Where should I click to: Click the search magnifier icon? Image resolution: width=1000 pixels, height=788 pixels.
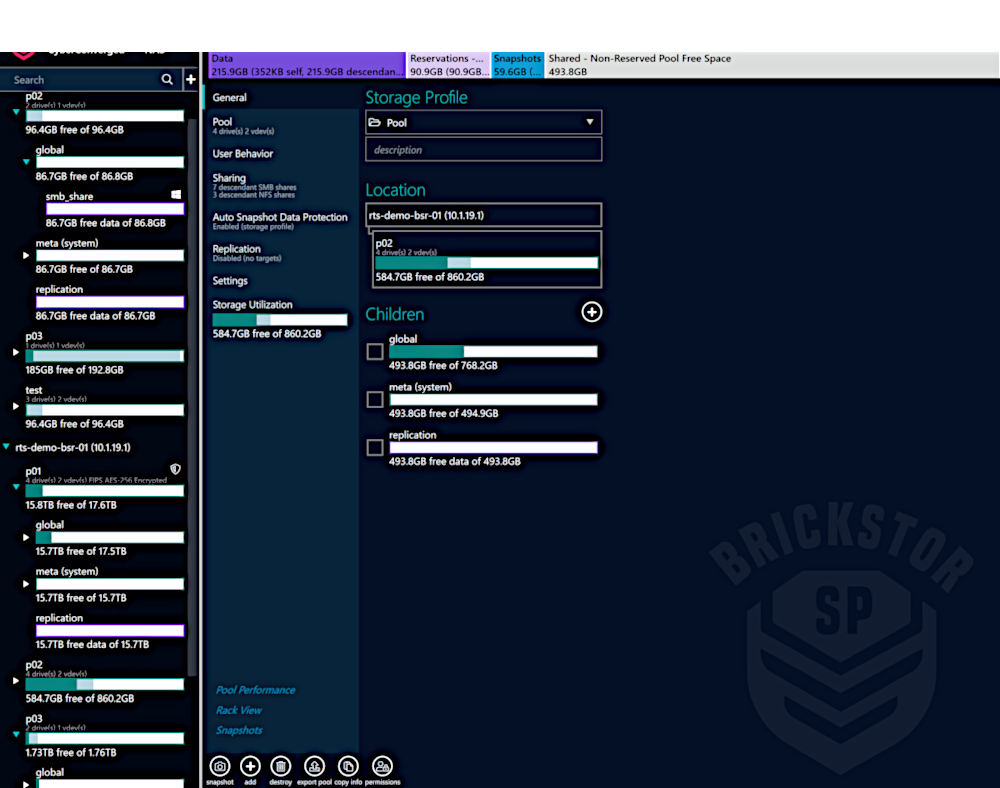coord(167,79)
